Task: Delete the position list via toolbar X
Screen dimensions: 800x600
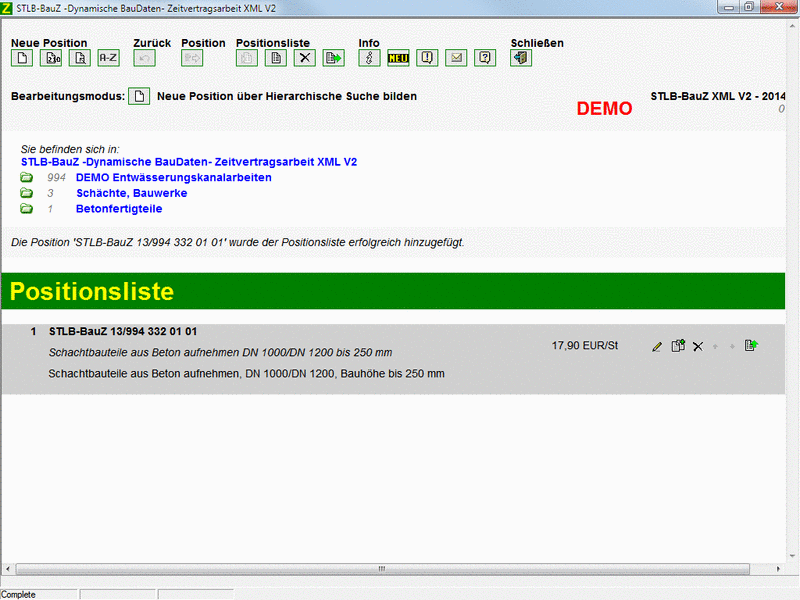Action: 305,58
